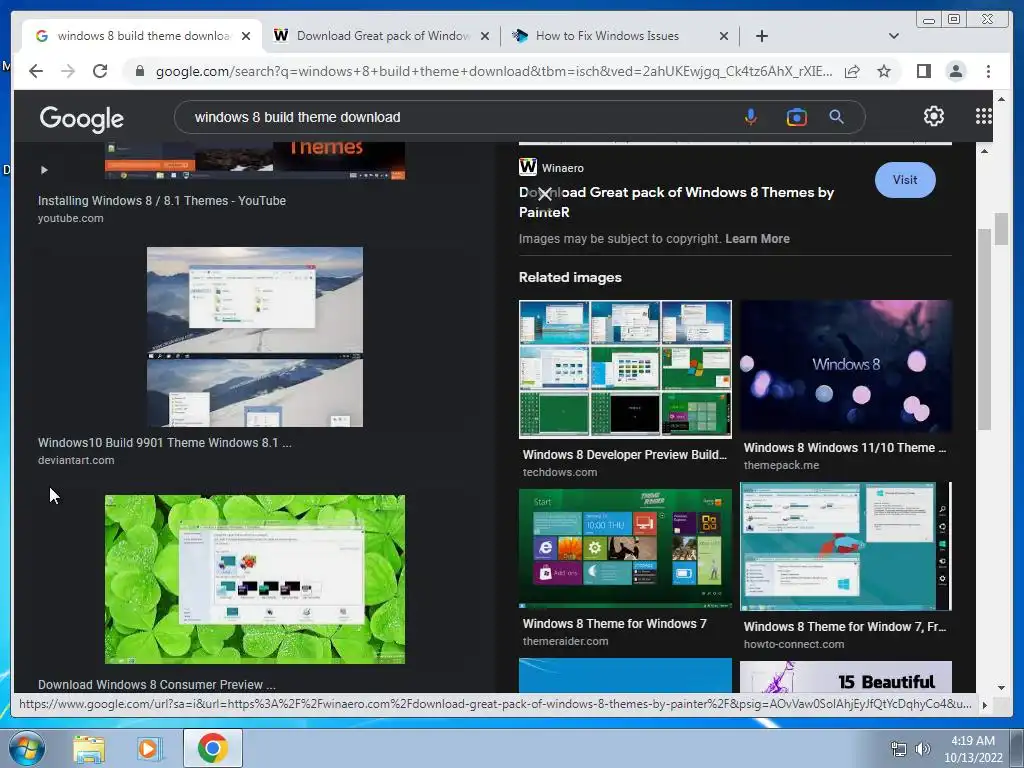Open the network tray icon
The height and width of the screenshot is (768, 1024).
tap(899, 749)
